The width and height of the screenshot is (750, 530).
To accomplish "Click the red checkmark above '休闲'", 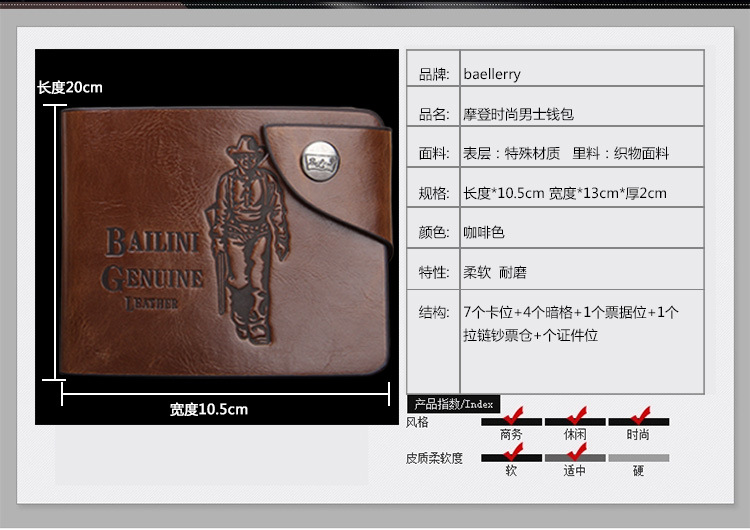I will (x=576, y=415).
